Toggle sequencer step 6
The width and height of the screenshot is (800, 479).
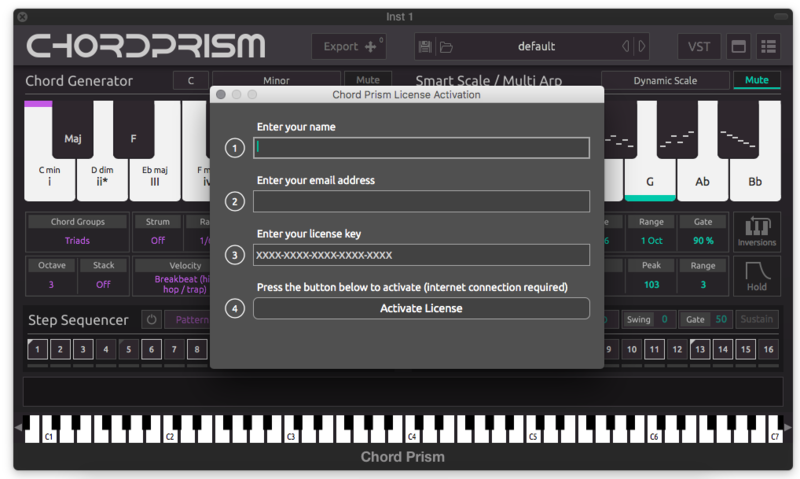[151, 349]
